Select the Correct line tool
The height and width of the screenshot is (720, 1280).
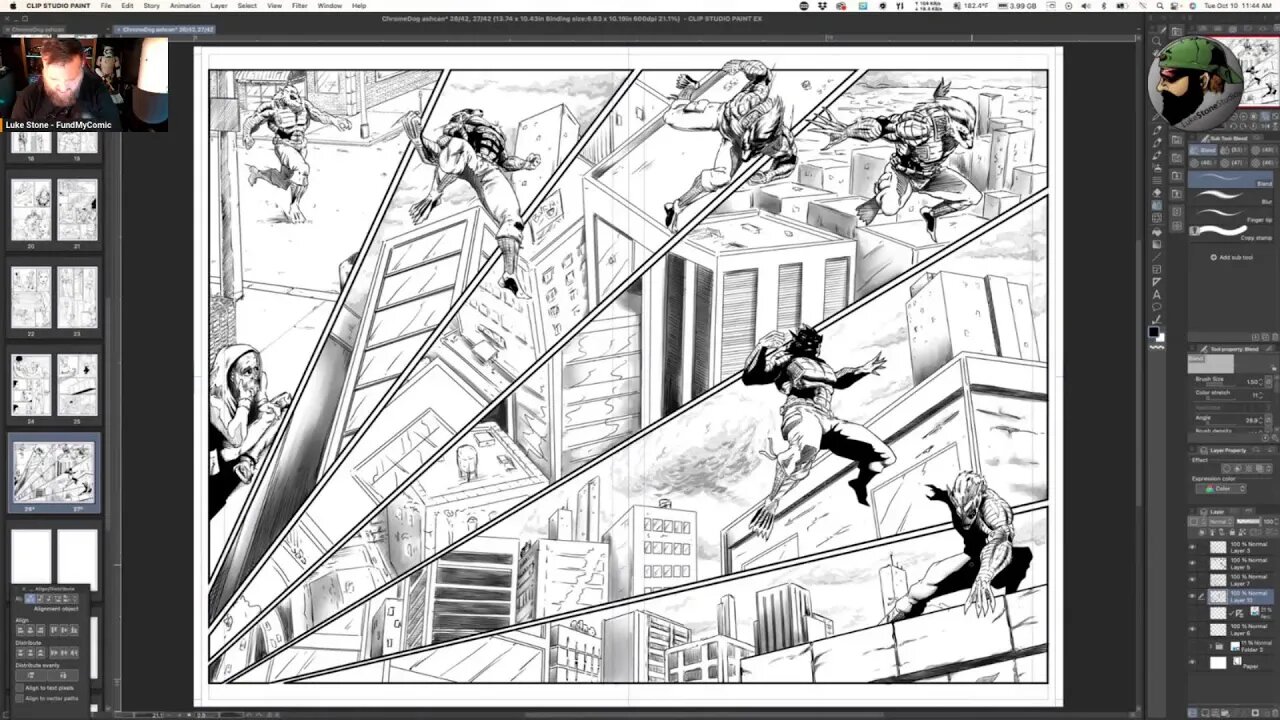point(1157,319)
